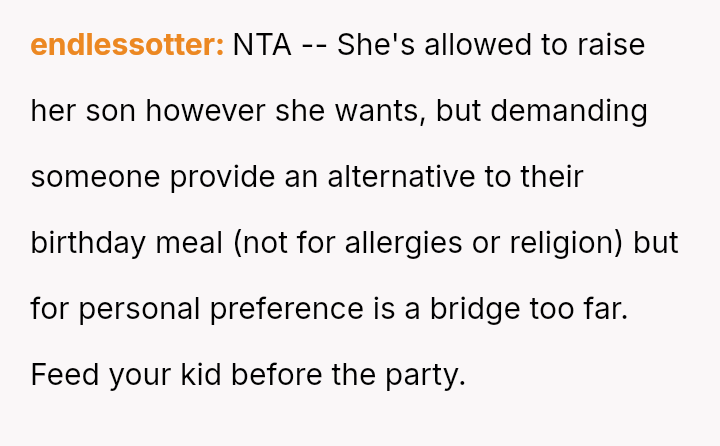
Task: Click the endlessotter username link
Action: [127, 46]
